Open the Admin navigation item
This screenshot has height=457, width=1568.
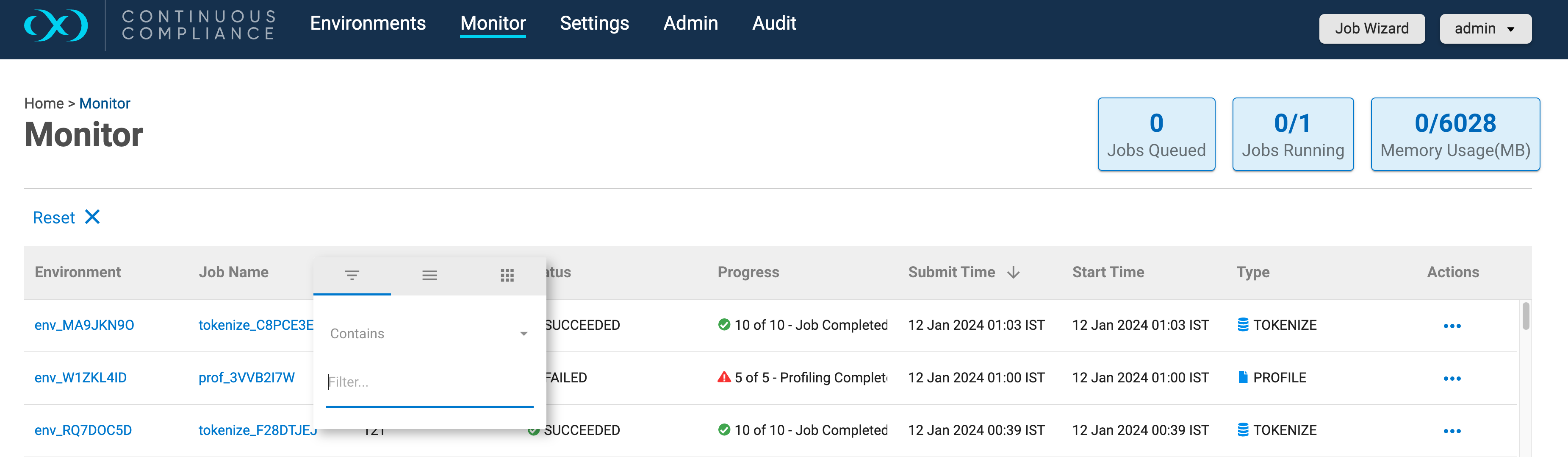point(690,23)
